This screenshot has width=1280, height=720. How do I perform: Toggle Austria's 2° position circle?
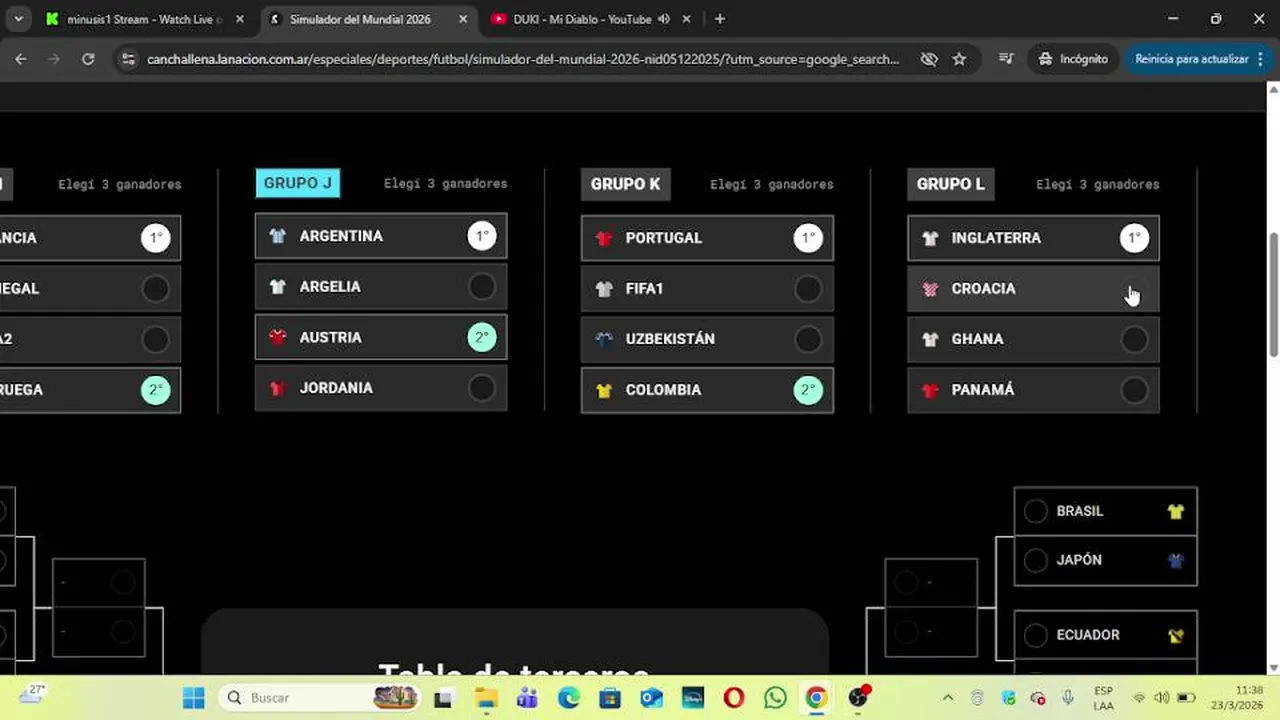pyautogui.click(x=482, y=337)
